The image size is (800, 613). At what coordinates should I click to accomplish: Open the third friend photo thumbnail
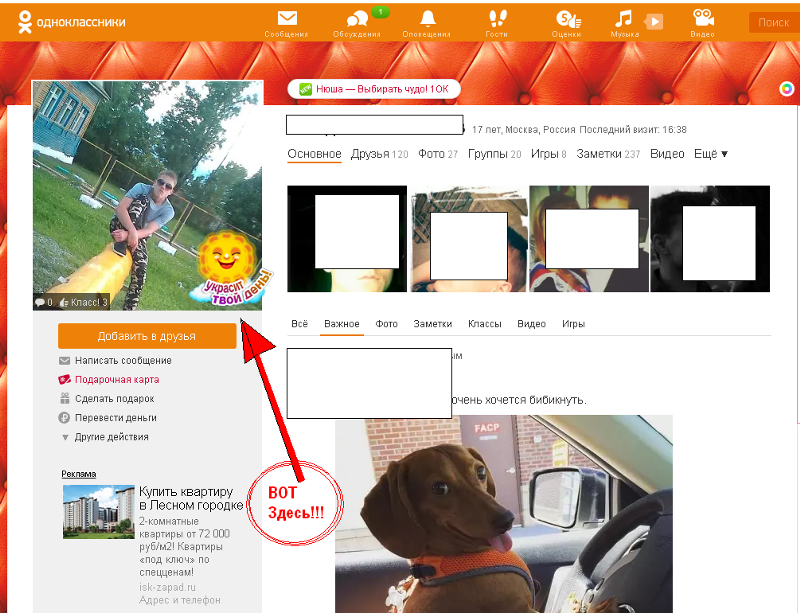(x=589, y=239)
